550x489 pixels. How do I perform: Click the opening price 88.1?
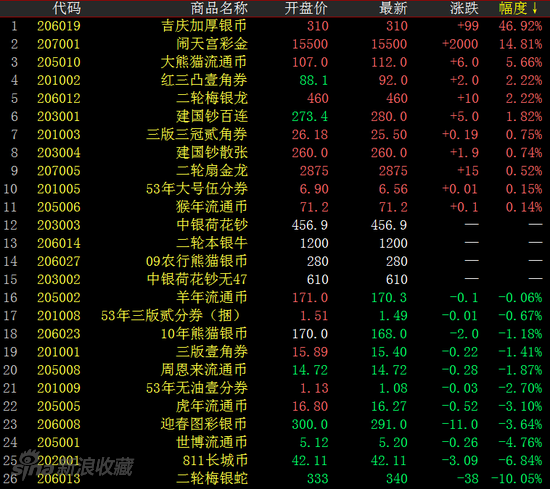pos(314,80)
